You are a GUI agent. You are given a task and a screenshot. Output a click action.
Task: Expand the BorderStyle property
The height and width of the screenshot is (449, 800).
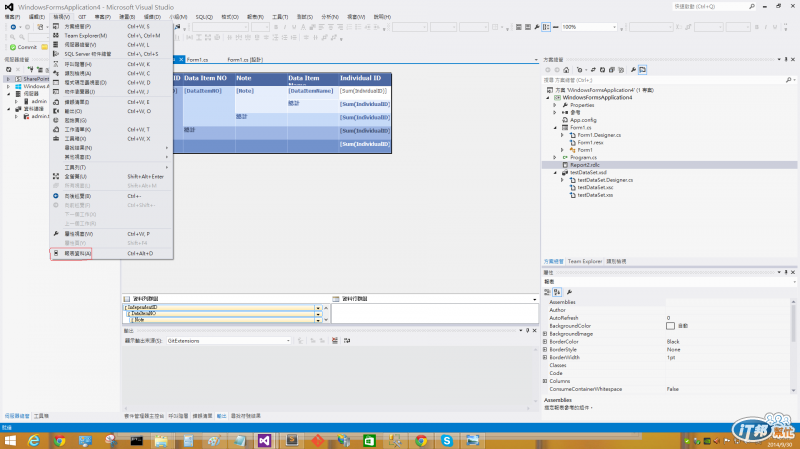545,350
